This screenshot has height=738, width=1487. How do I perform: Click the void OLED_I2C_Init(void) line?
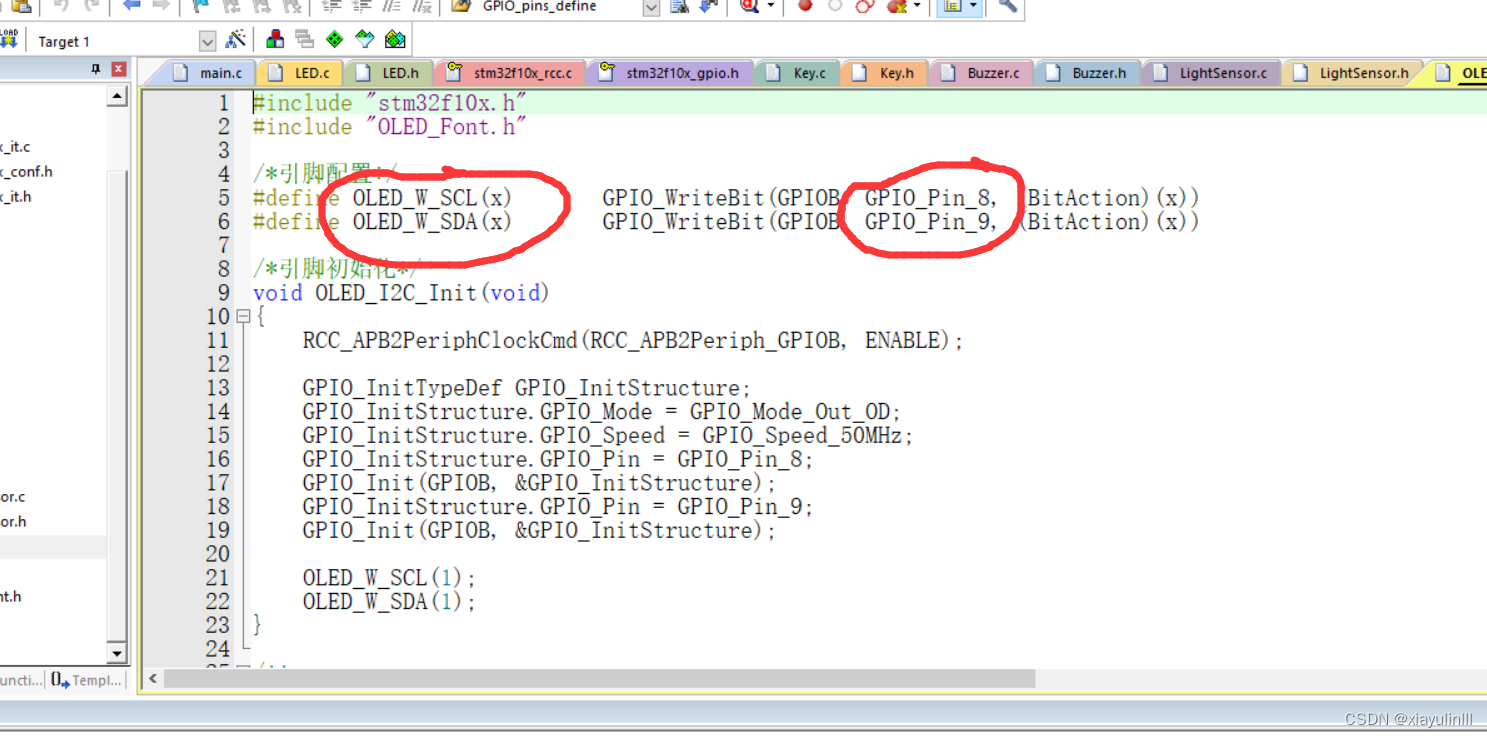pos(401,293)
